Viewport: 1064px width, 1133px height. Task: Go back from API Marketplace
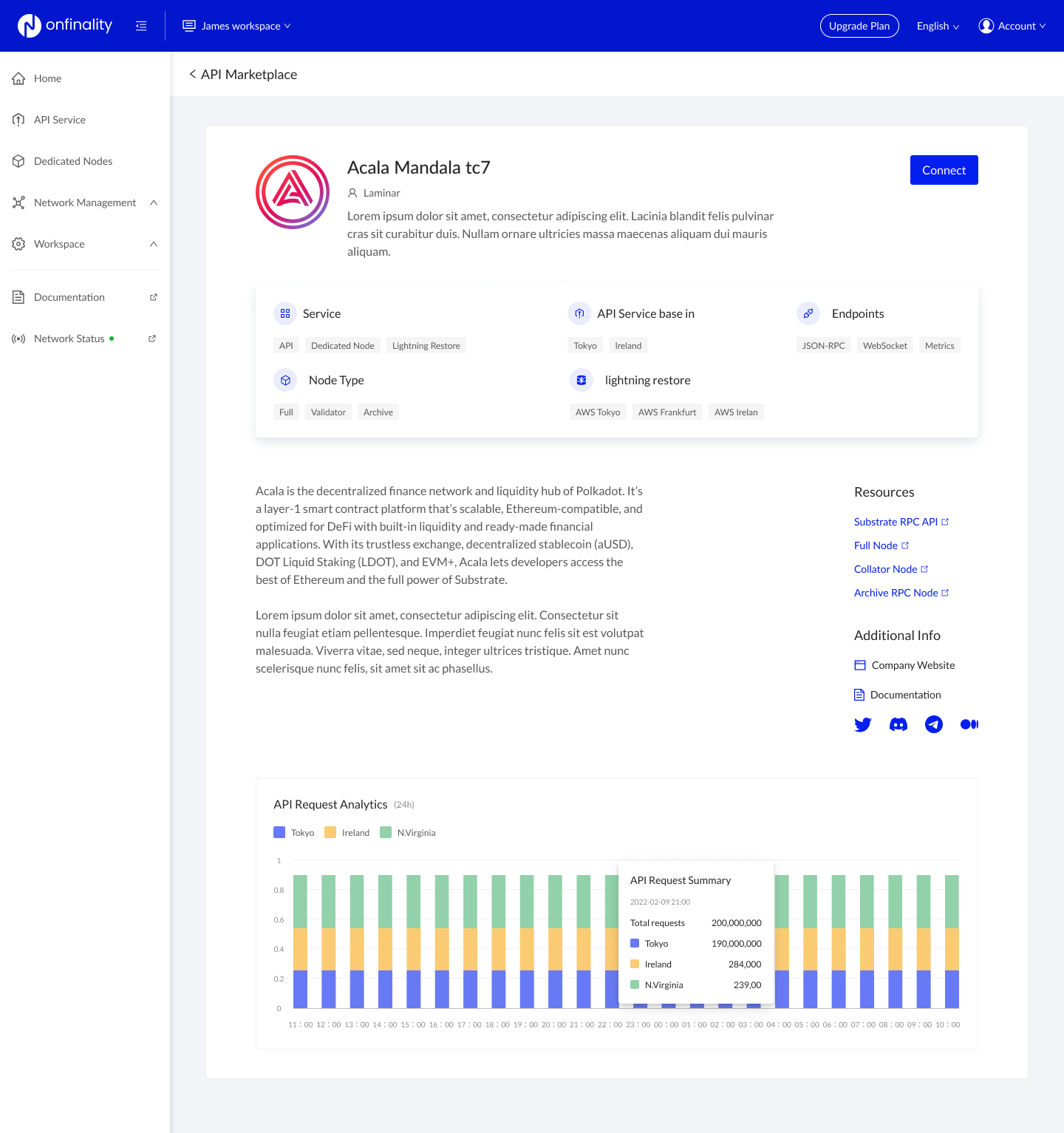click(x=193, y=74)
